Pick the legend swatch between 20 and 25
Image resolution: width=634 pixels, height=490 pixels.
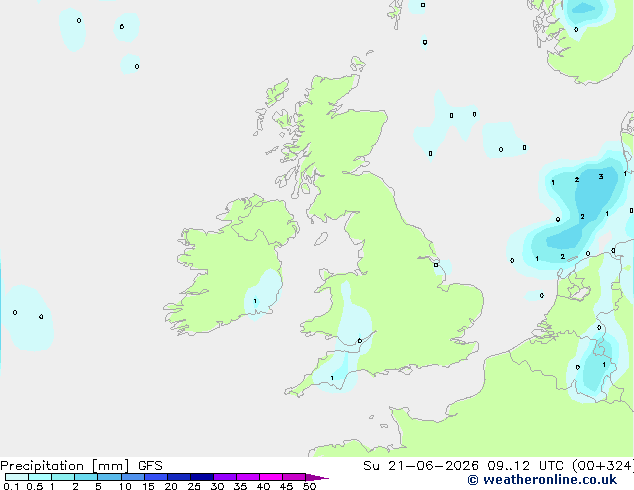click(x=179, y=477)
